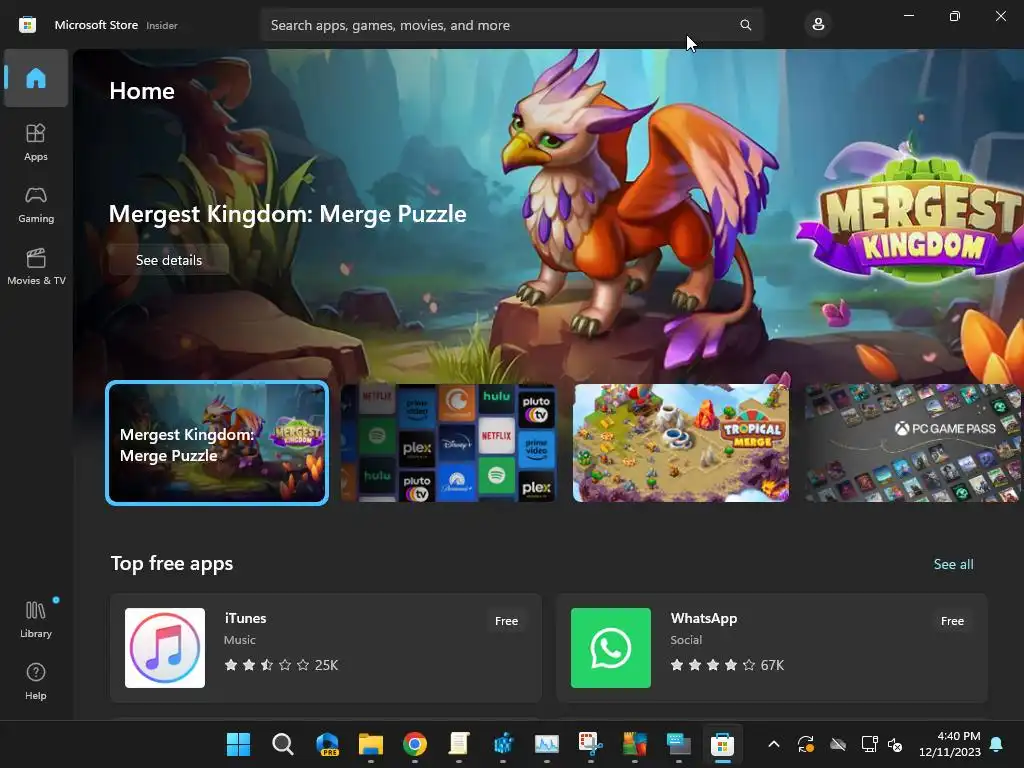This screenshot has width=1024, height=768.
Task: Select the Mergest Kingdom carousel thumbnail
Action: click(217, 443)
